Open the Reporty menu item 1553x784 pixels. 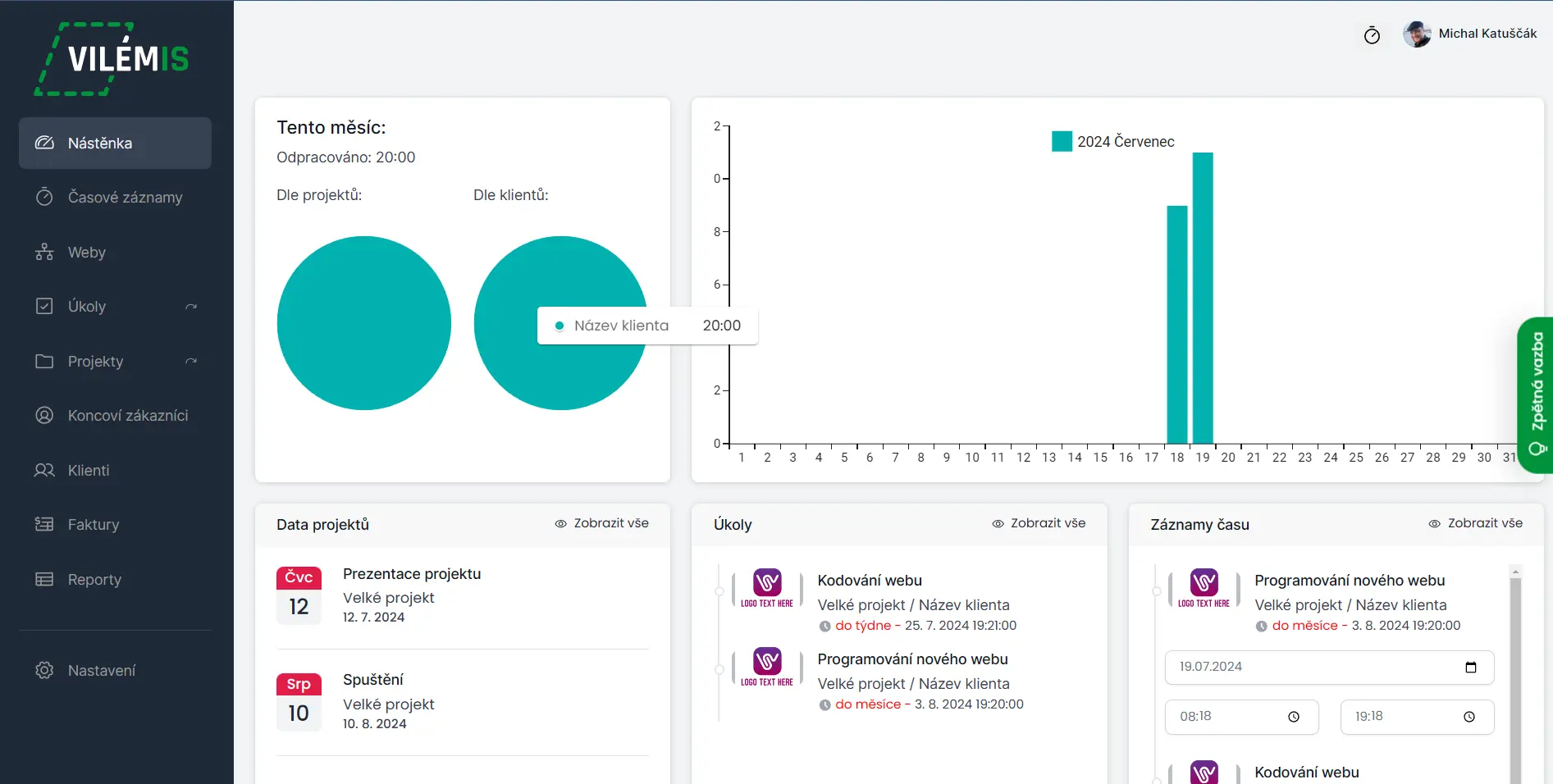click(115, 579)
